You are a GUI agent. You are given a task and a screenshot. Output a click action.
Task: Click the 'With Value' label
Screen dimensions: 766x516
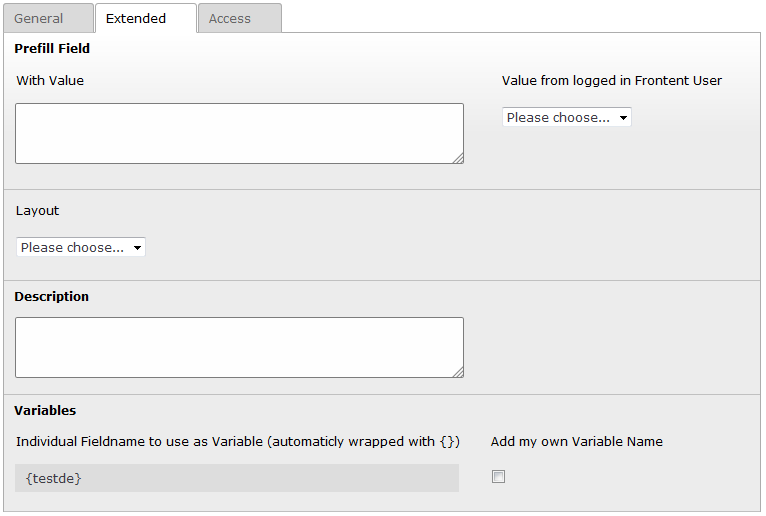click(x=50, y=80)
